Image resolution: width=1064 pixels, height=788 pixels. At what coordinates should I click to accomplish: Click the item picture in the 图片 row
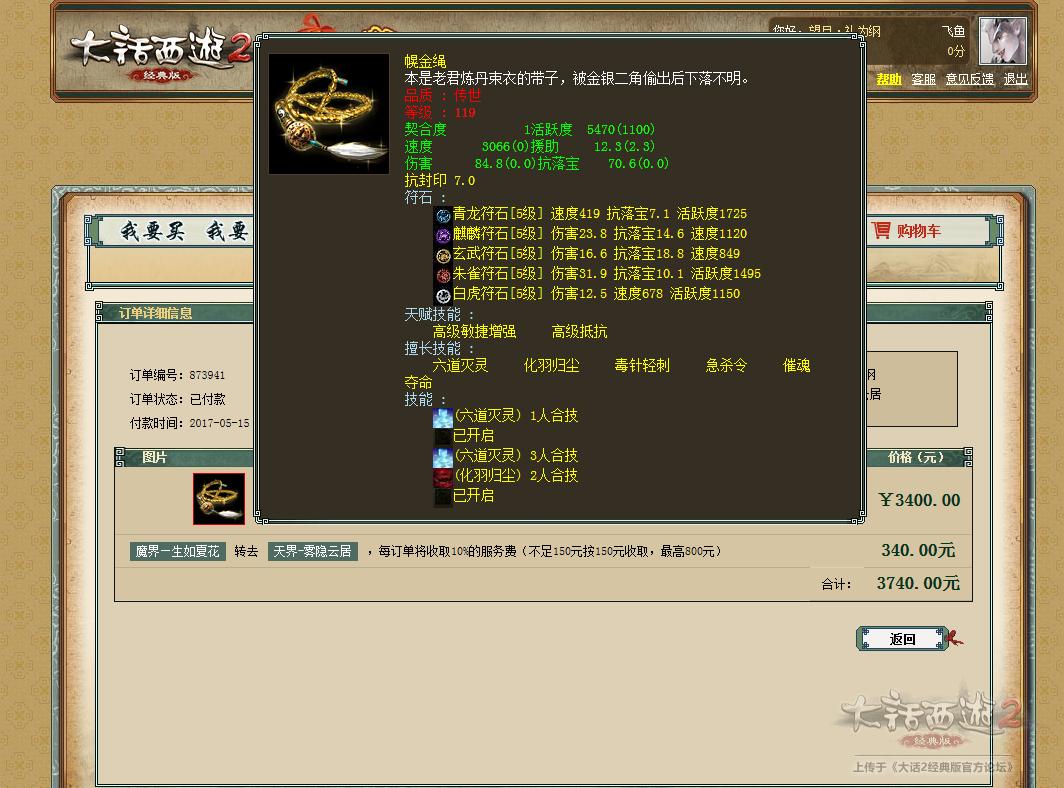tap(218, 497)
